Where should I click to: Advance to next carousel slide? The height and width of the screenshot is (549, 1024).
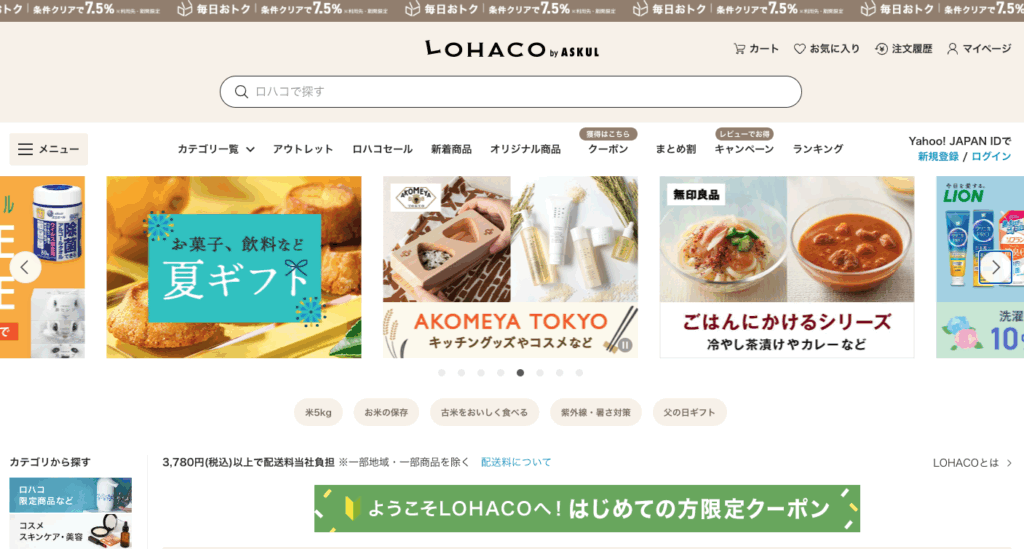[995, 267]
